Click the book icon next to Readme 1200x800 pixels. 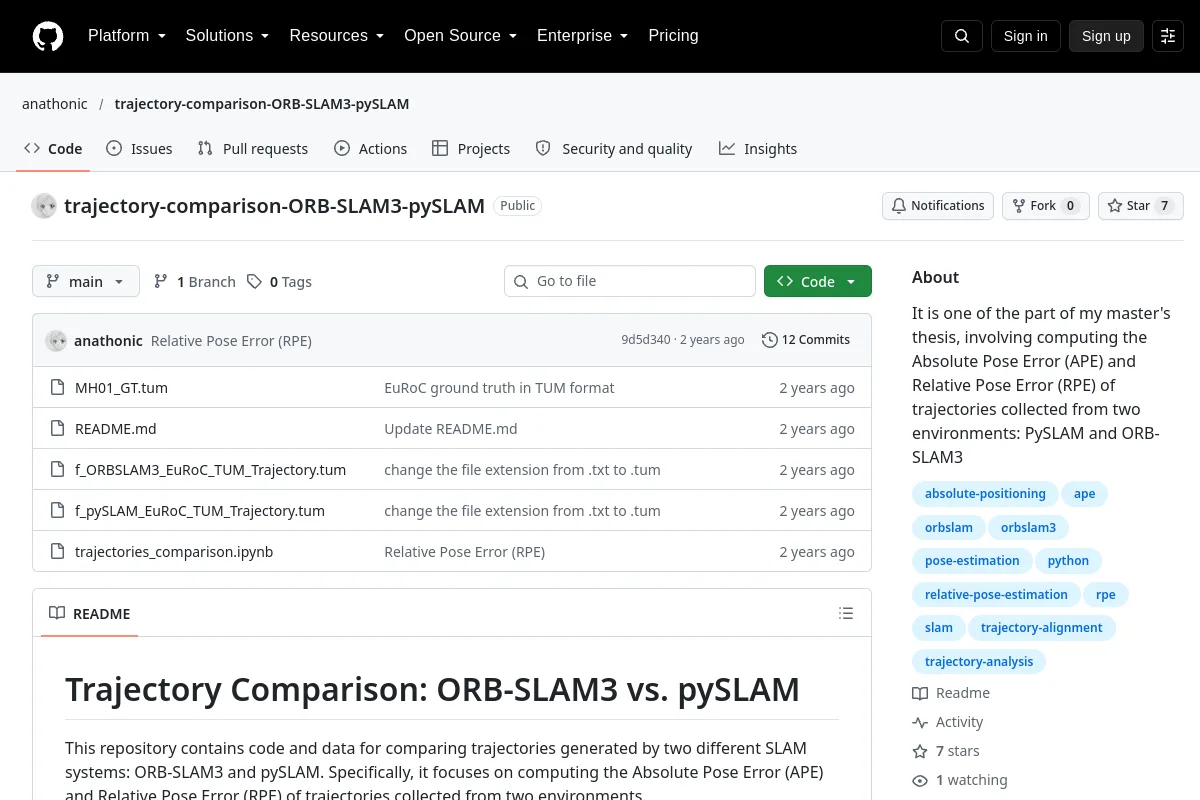coord(920,693)
